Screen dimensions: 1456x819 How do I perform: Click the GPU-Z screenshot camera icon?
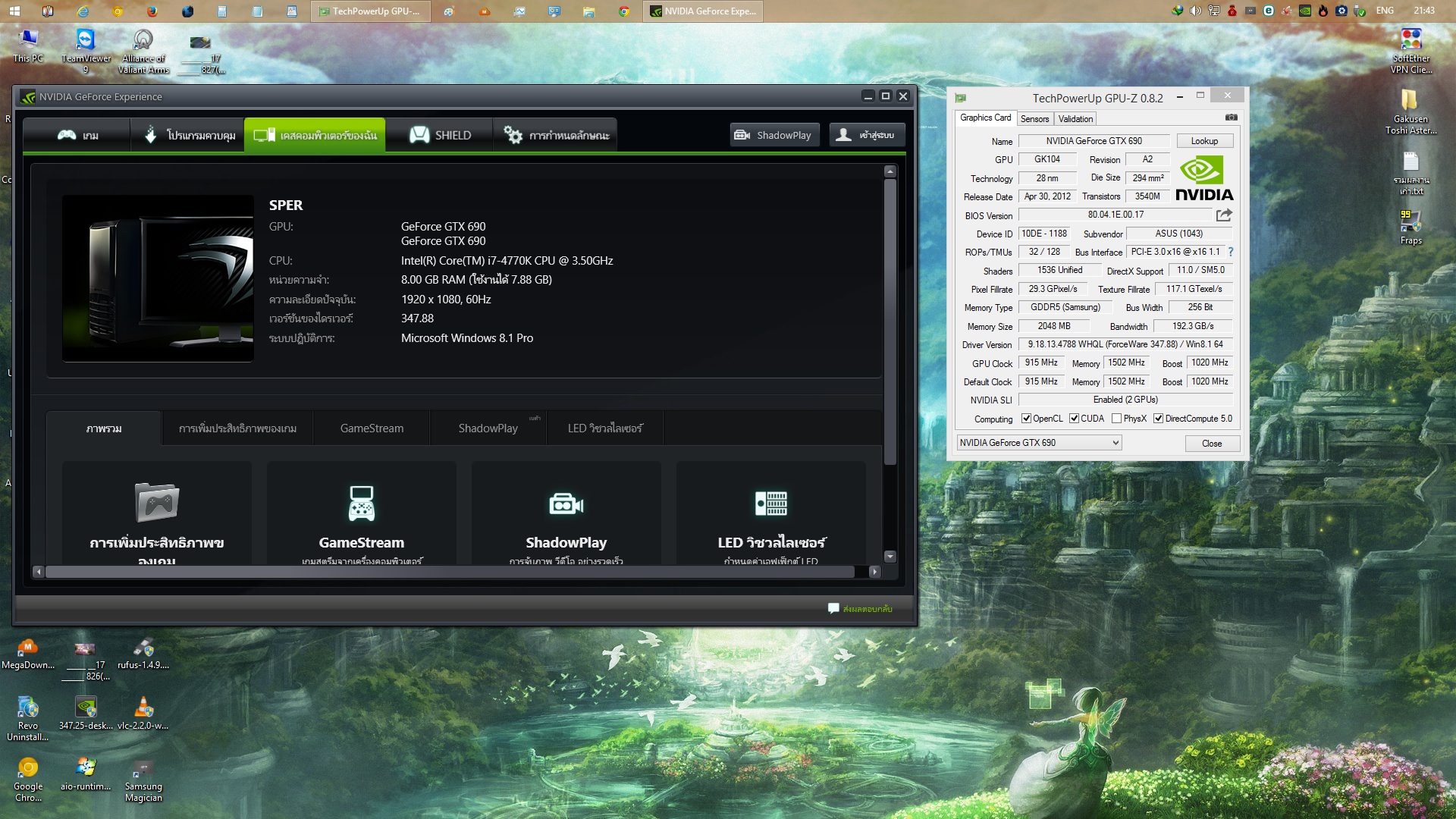[1231, 118]
